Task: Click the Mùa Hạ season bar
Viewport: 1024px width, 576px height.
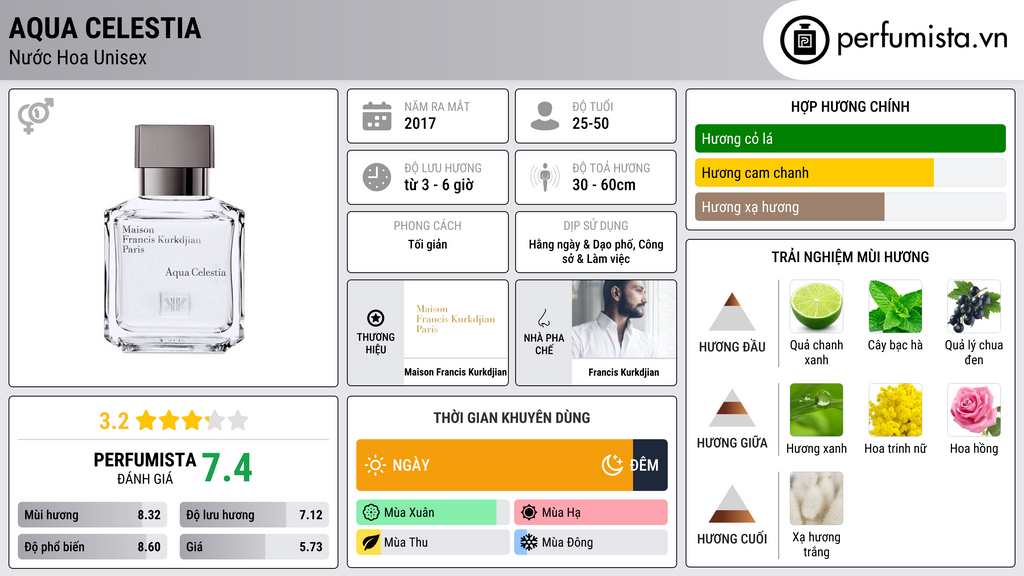Action: [590, 513]
